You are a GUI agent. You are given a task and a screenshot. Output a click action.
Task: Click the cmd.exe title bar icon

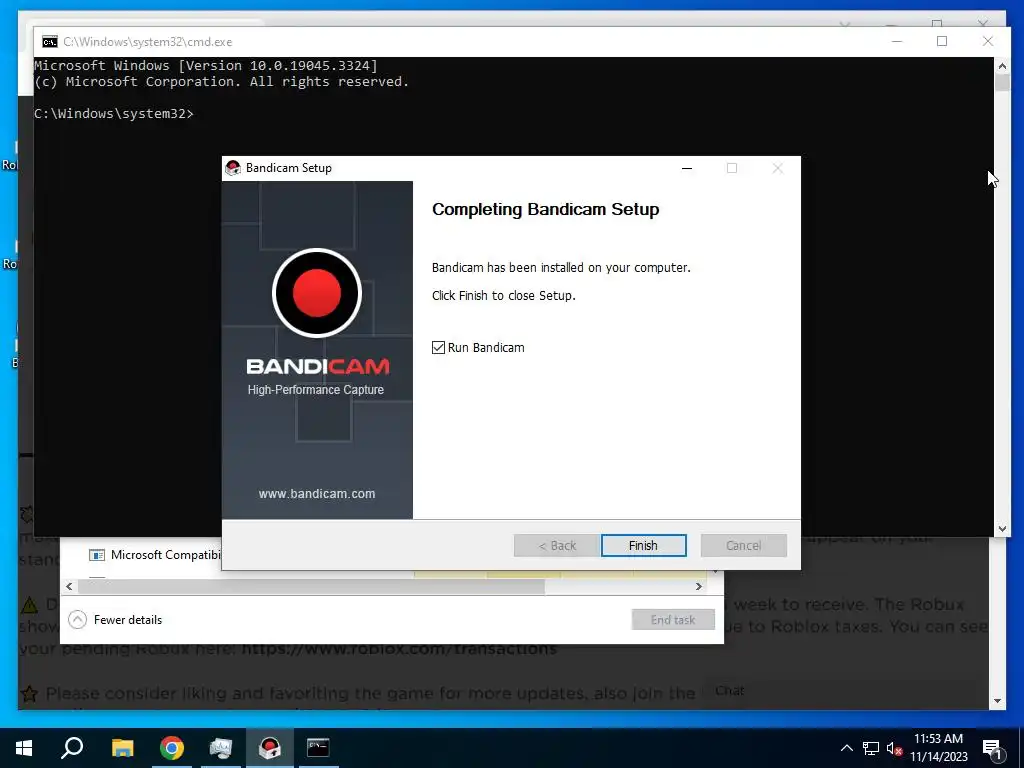point(50,42)
